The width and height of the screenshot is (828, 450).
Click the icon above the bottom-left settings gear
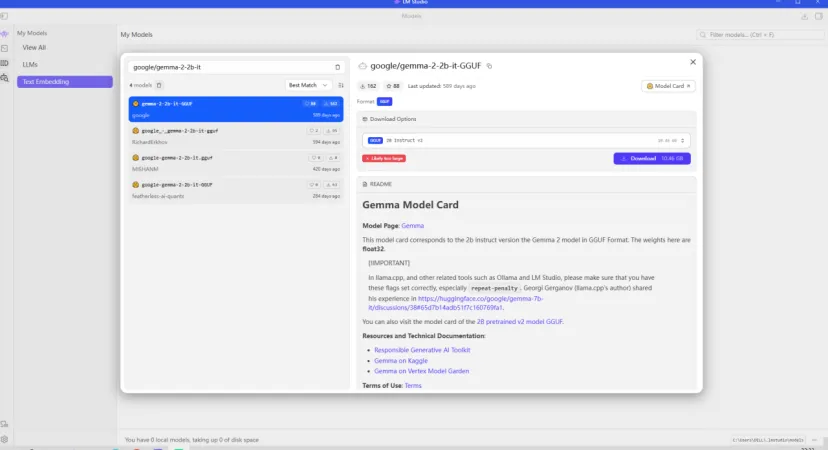[x=5, y=424]
